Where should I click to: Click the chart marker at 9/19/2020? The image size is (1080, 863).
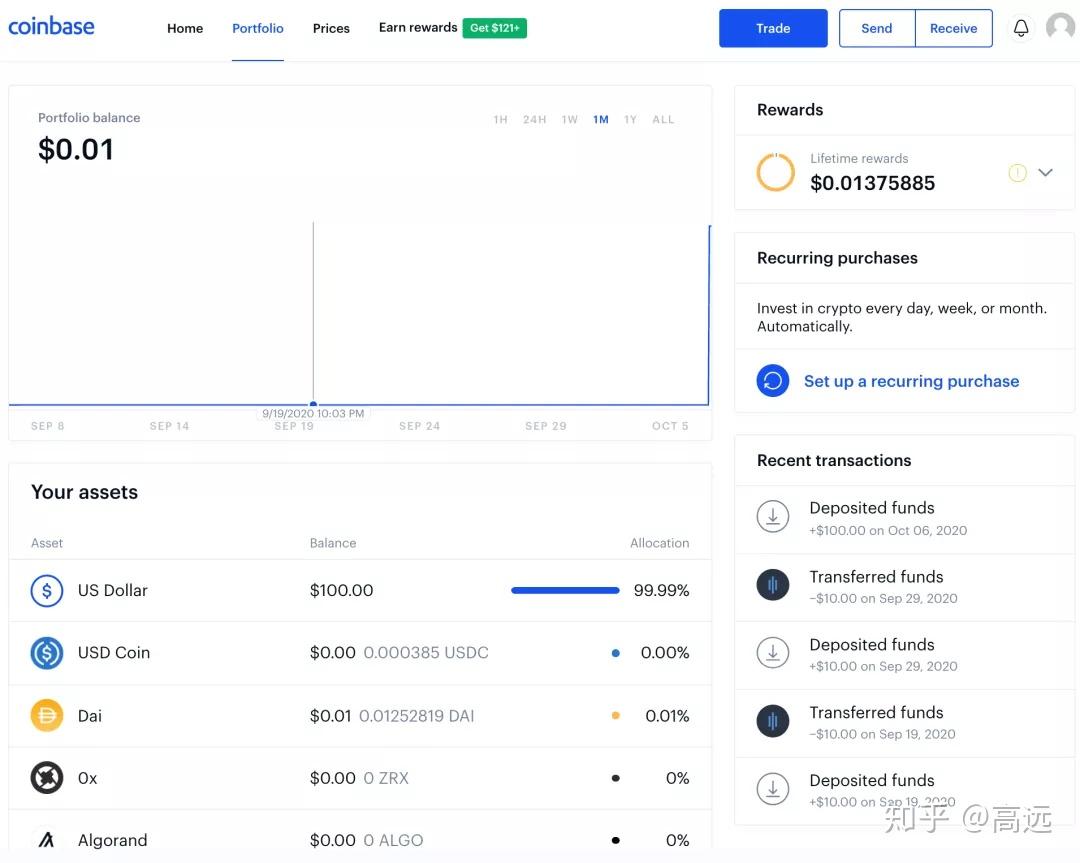313,404
